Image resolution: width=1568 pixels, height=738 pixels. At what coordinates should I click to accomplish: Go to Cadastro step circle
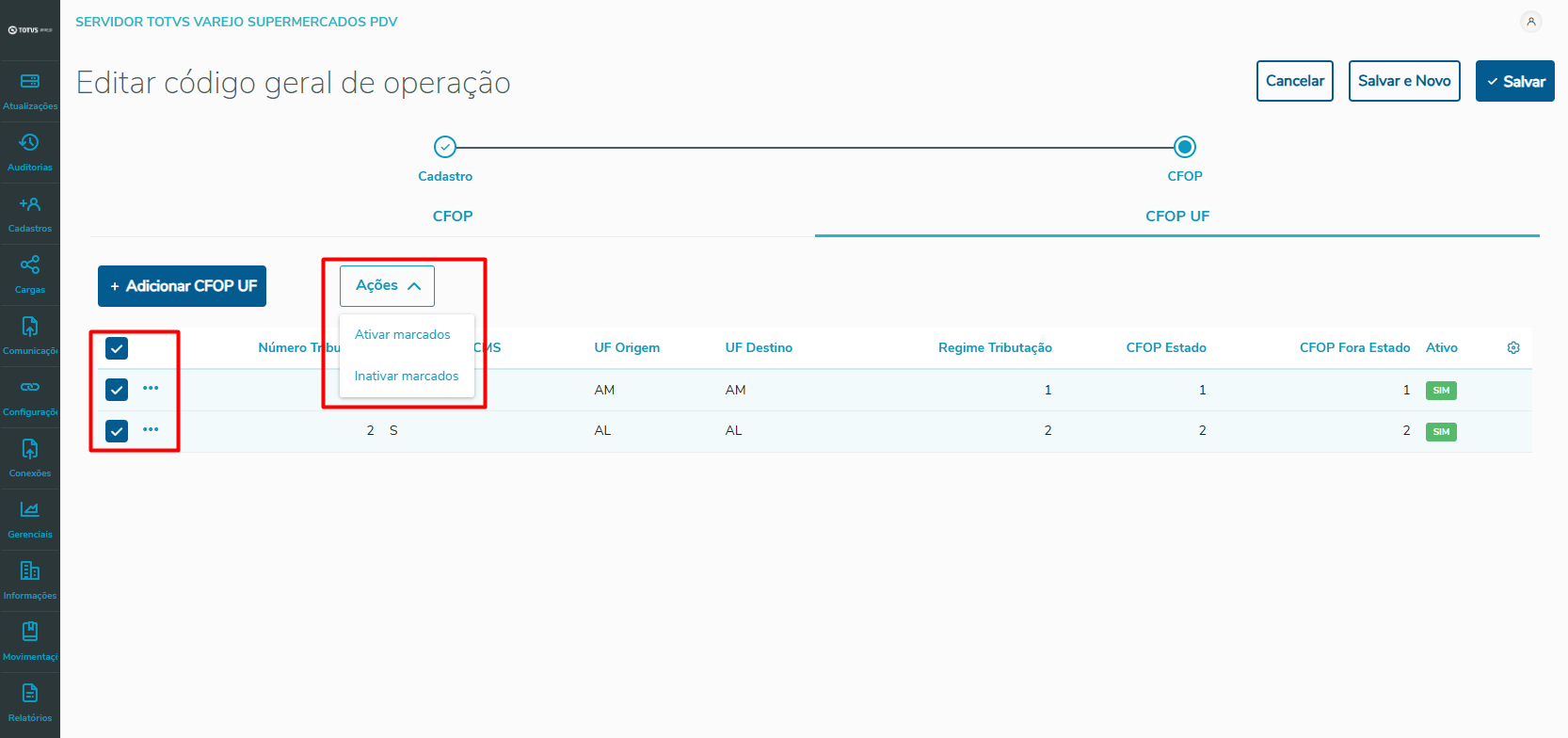(x=445, y=147)
